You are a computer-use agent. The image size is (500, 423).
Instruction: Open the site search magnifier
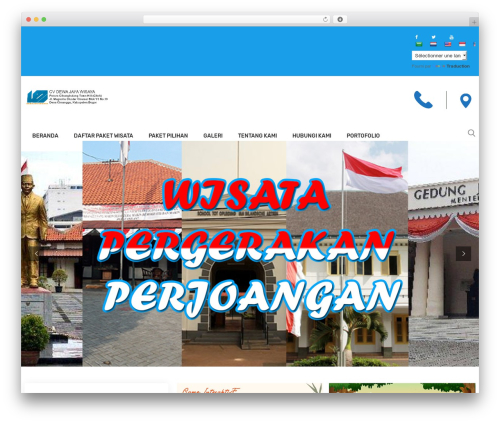pyautogui.click(x=471, y=133)
